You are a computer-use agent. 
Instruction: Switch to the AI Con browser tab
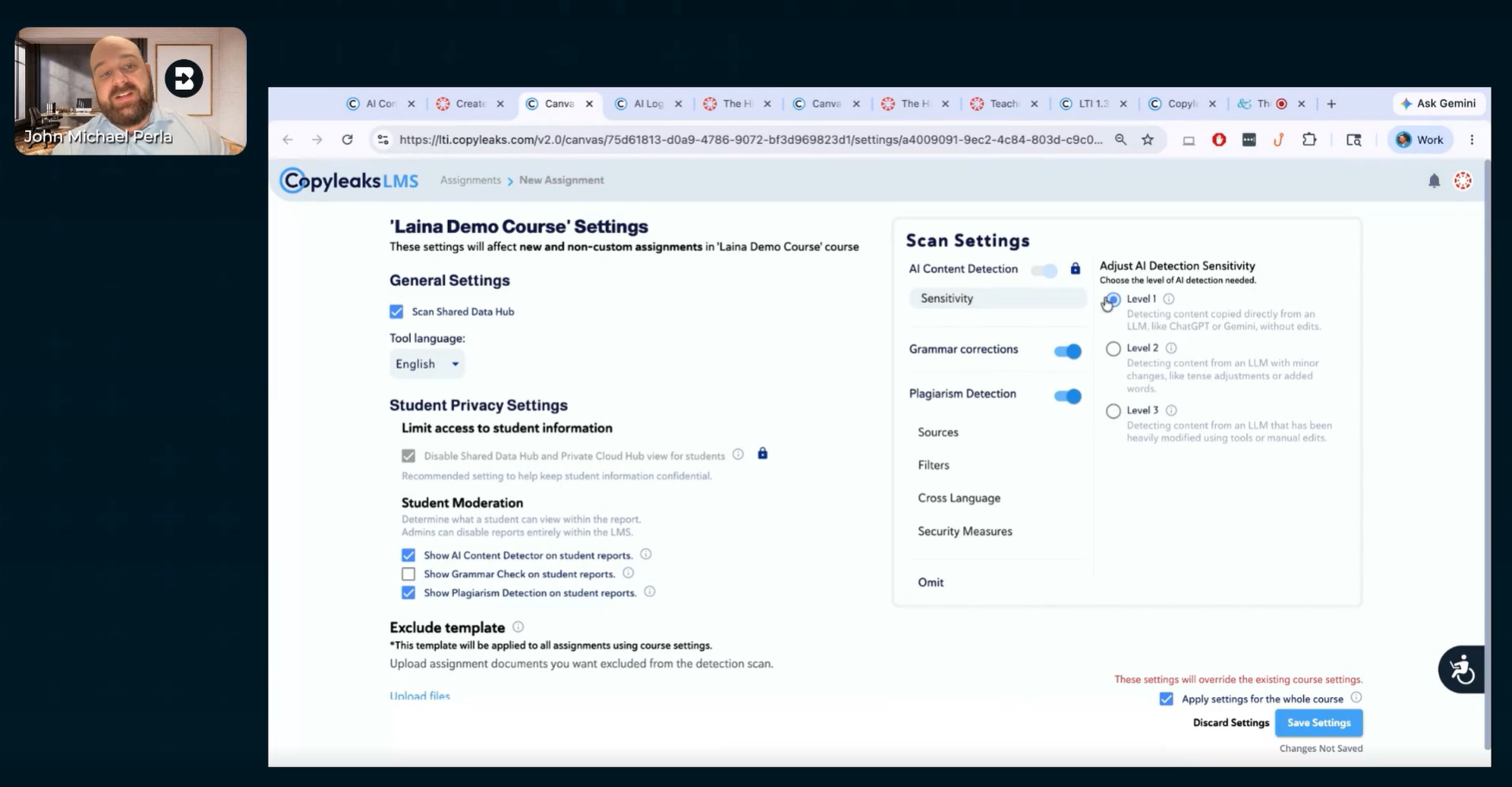[380, 104]
